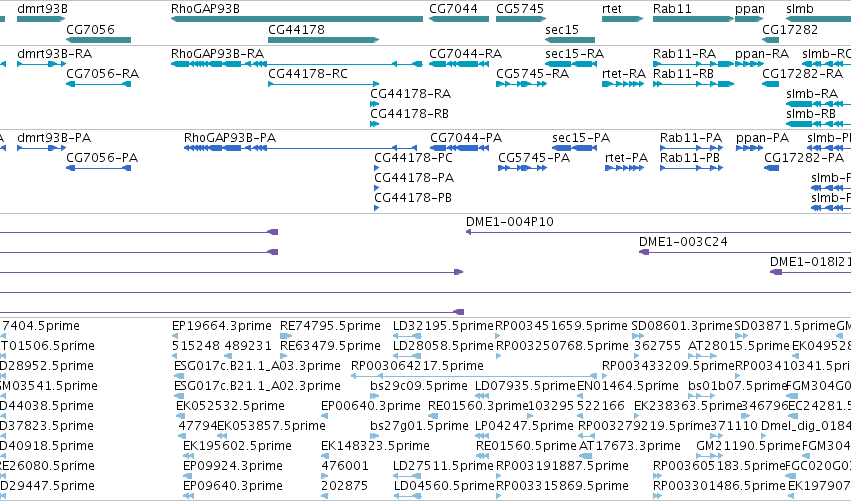Image resolution: width=851 pixels, height=501 pixels.
Task: Click transcript CG44178-RA label
Action: (x=410, y=94)
